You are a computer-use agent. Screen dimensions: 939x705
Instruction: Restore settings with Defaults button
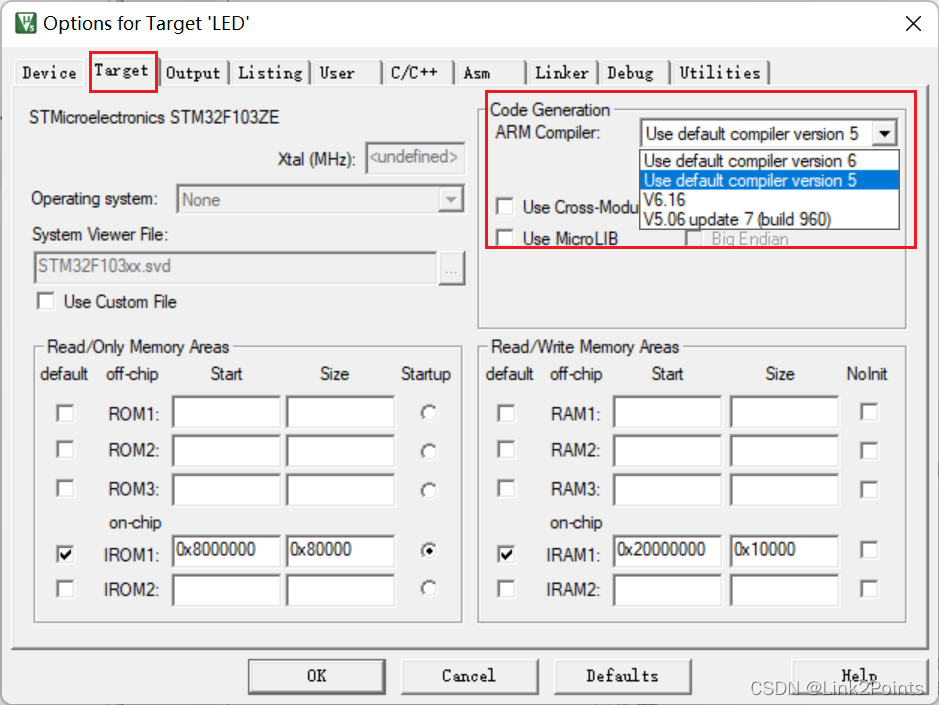[622, 676]
